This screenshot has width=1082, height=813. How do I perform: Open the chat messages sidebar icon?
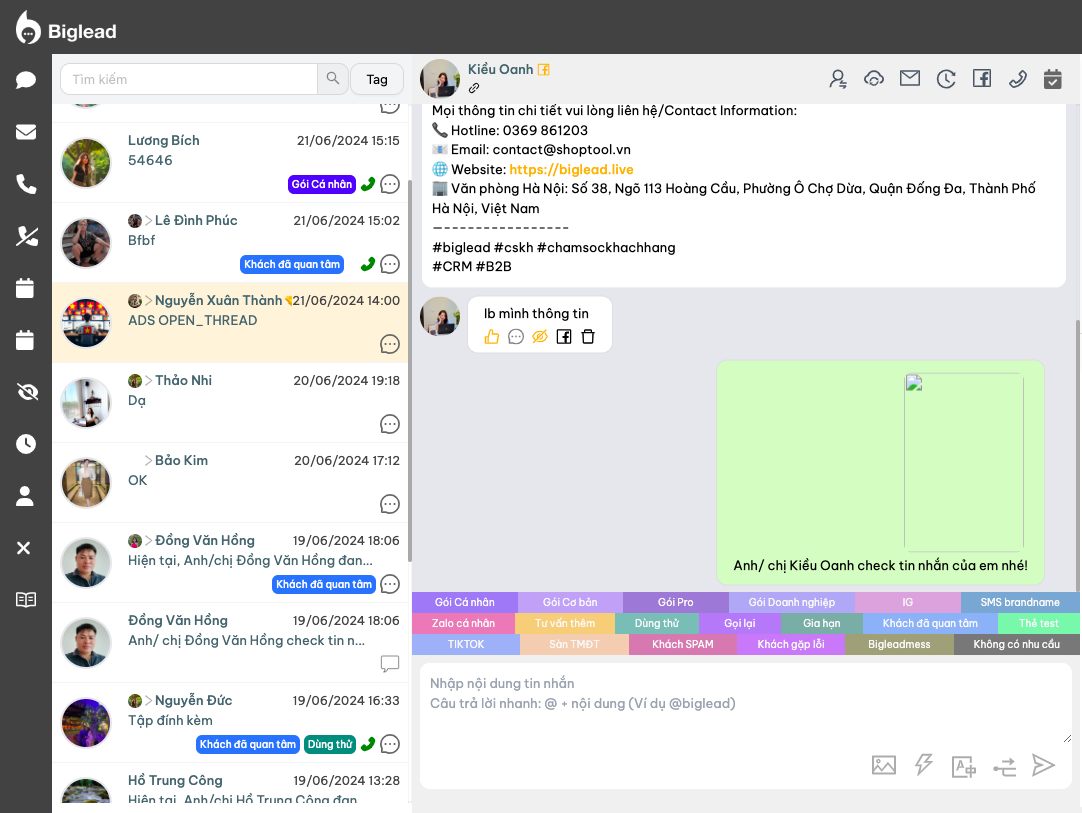click(26, 81)
